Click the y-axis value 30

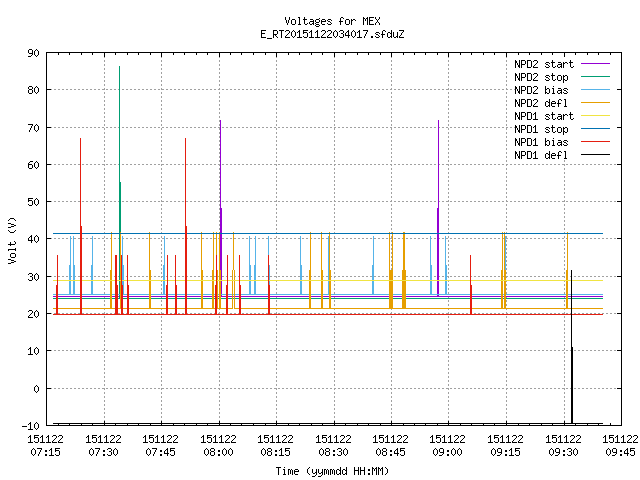coord(33,277)
